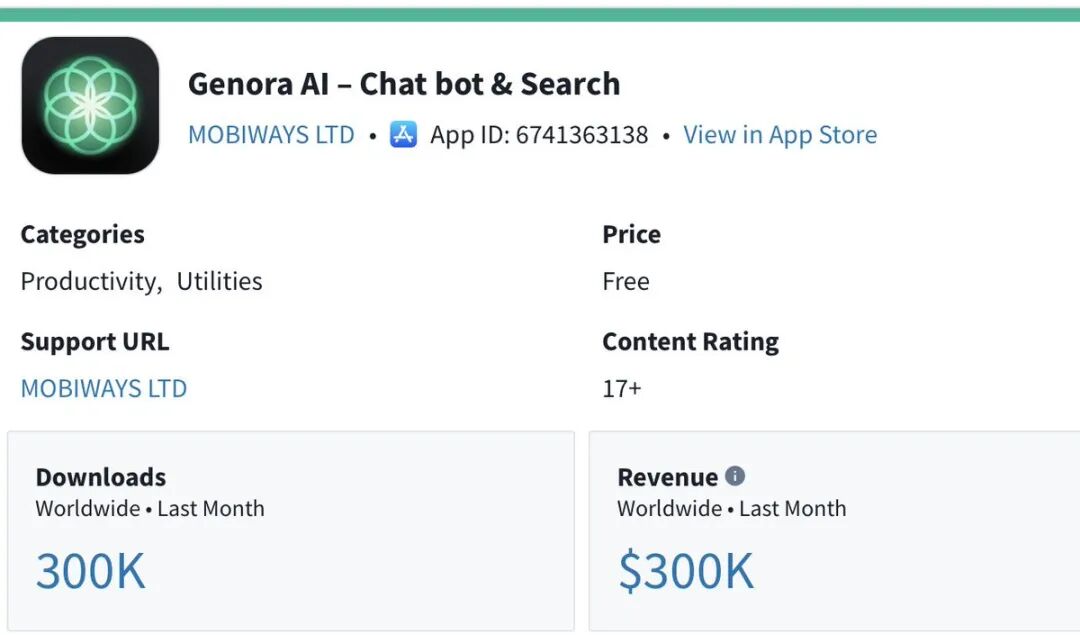Click the Revenue card heading
The width and height of the screenshot is (1080, 635).
click(x=667, y=477)
